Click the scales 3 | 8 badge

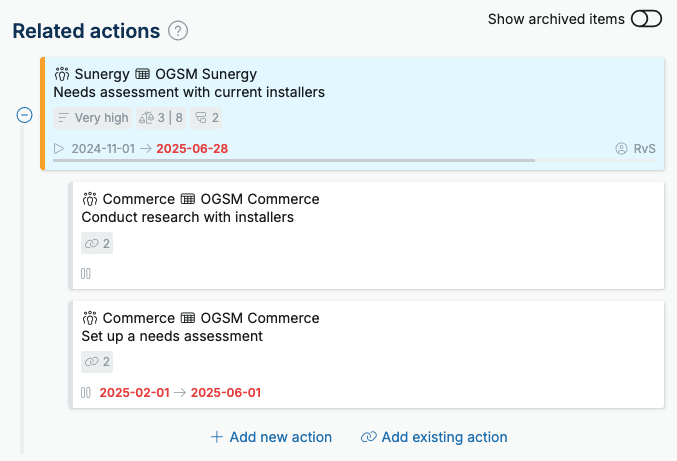tap(161, 118)
